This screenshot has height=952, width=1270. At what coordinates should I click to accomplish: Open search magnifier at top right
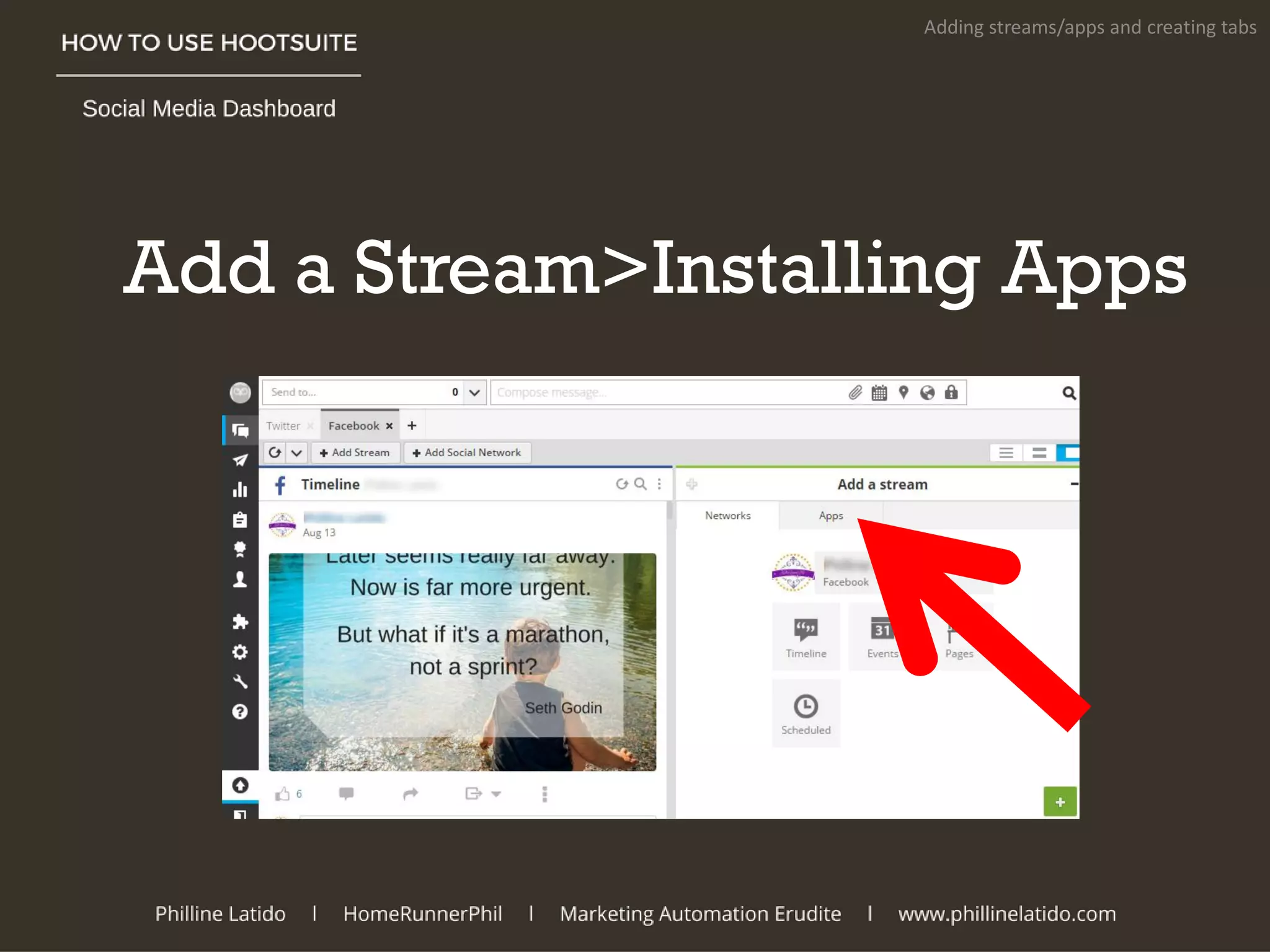point(1068,393)
